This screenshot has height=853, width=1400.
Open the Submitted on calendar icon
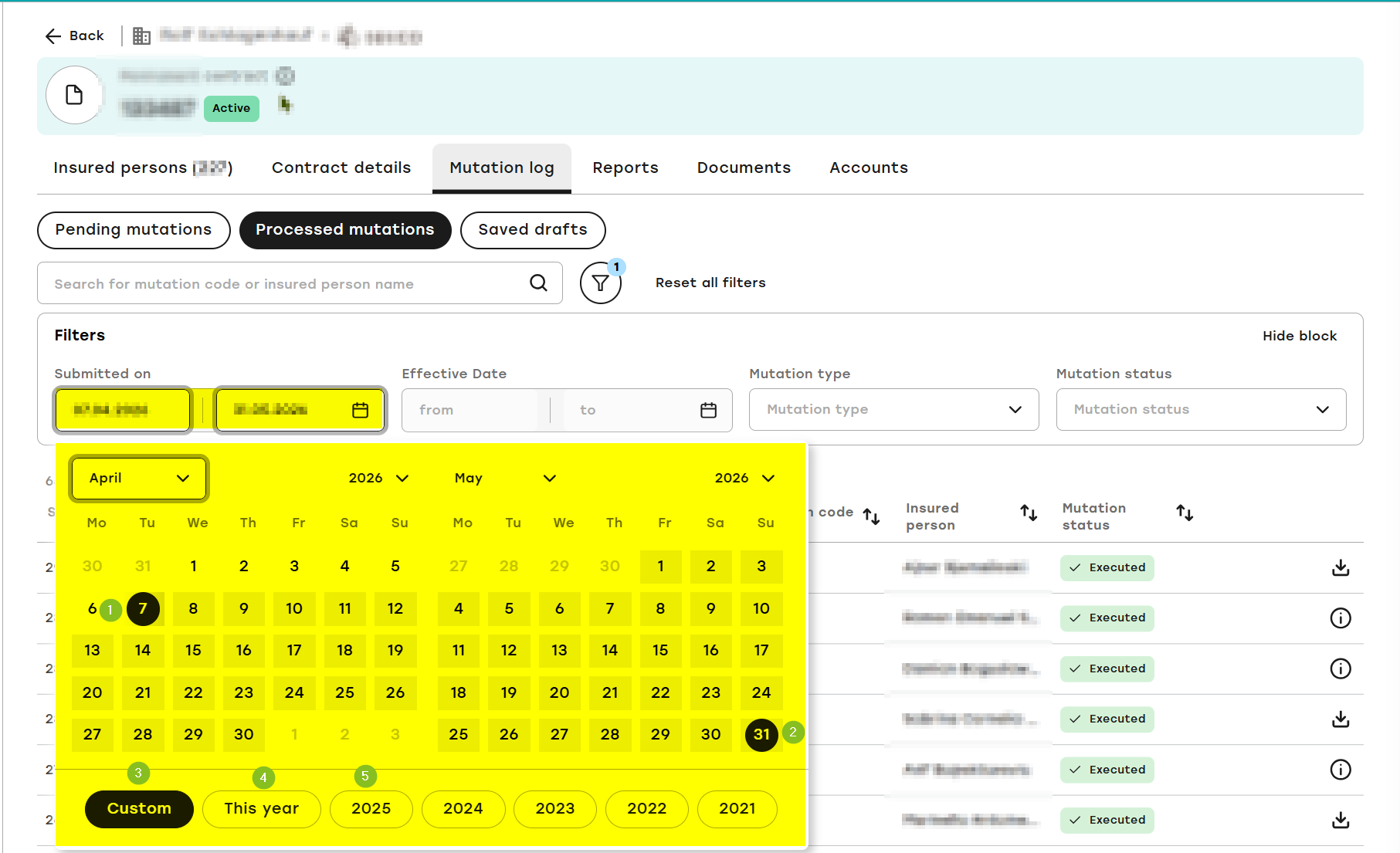pyautogui.click(x=361, y=410)
